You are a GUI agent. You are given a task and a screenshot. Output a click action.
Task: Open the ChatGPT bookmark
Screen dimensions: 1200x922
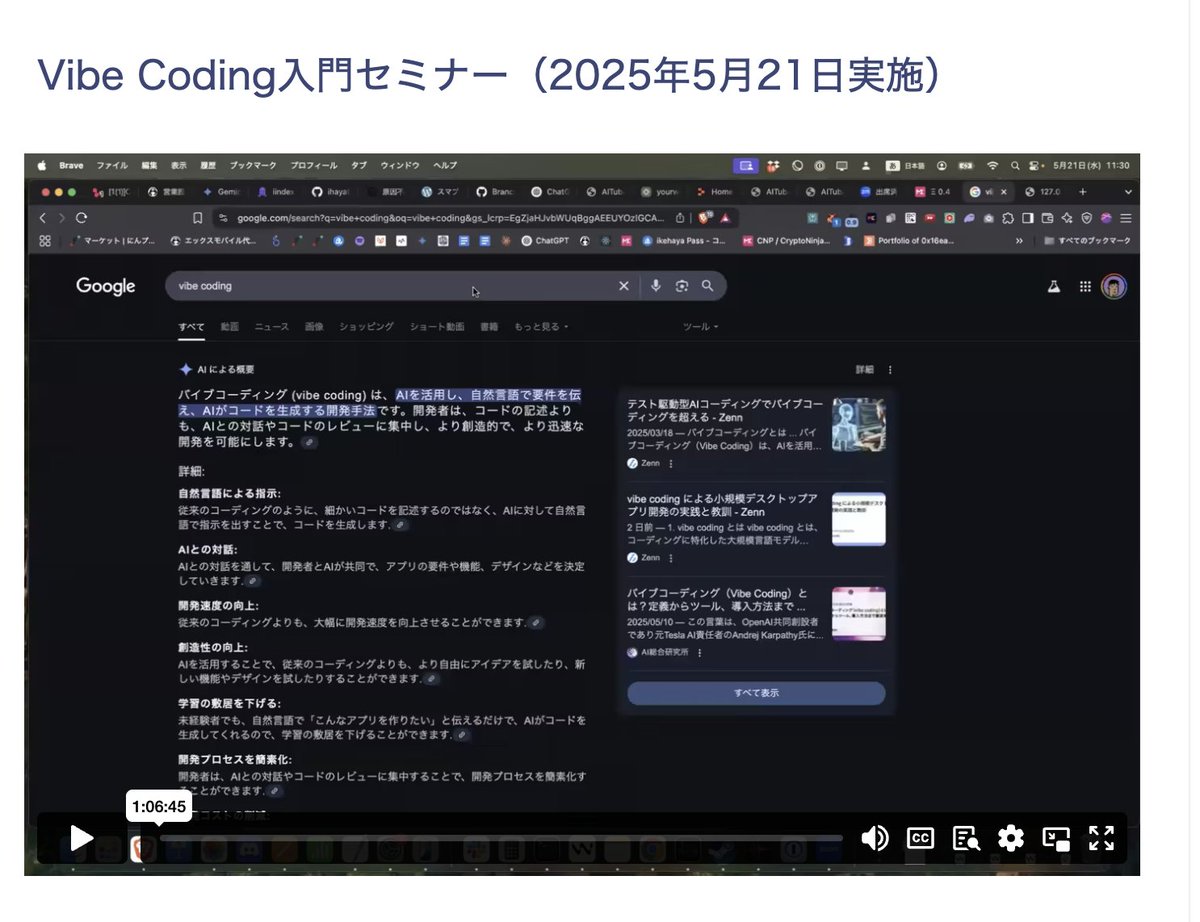[544, 241]
